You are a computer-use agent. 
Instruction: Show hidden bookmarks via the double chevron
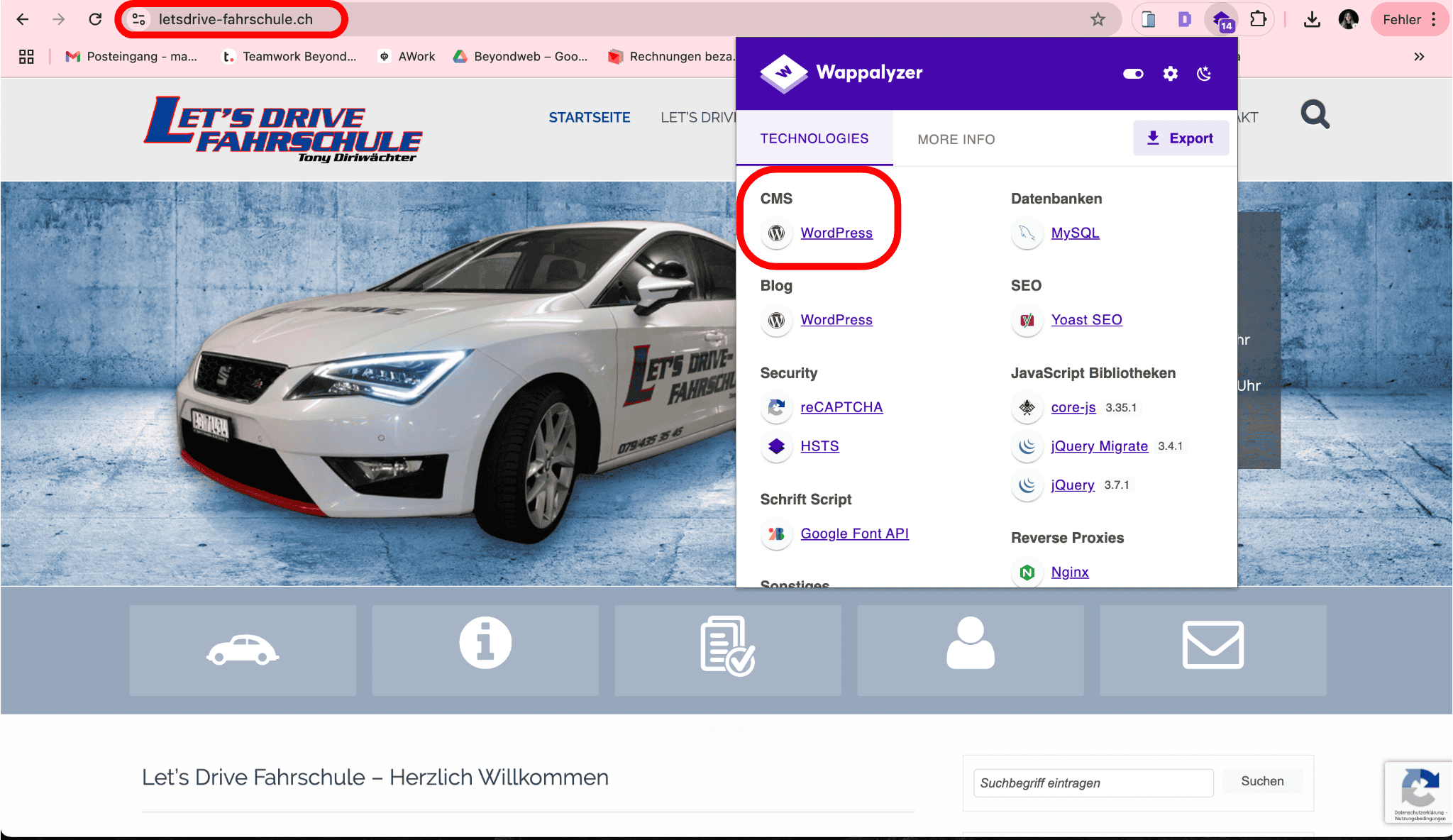click(x=1419, y=56)
